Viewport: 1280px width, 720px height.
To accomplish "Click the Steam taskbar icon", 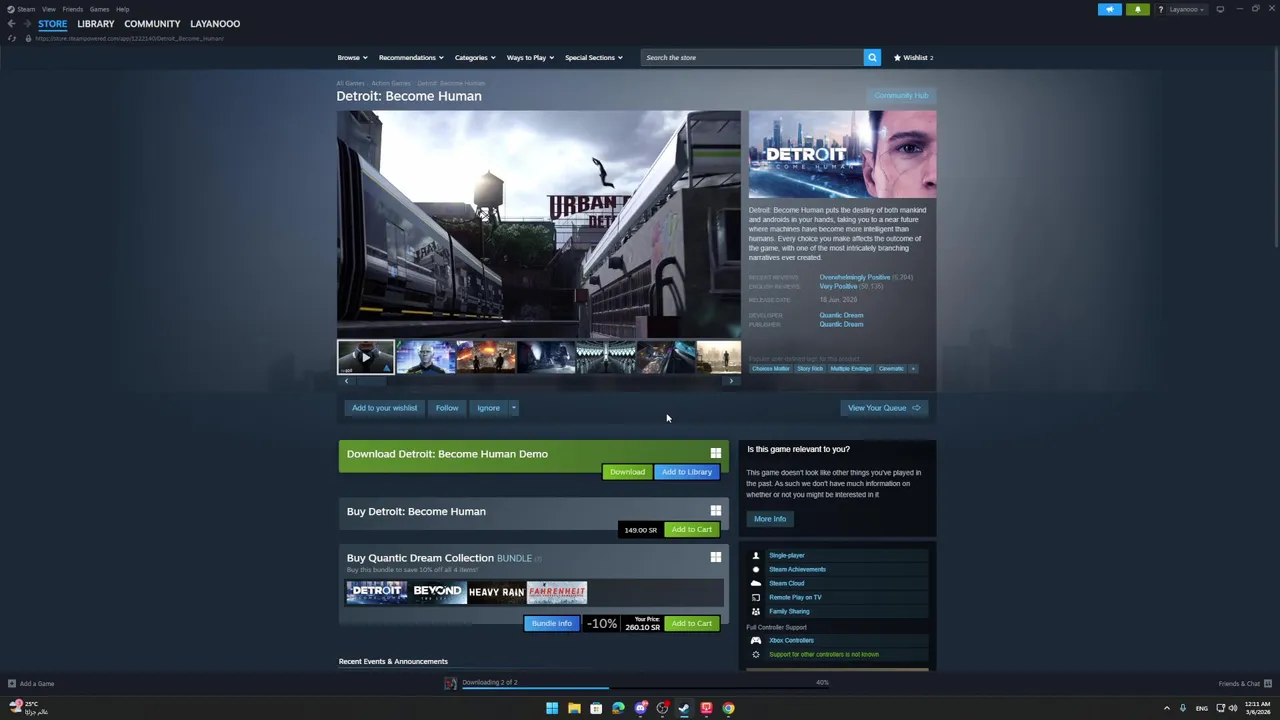I will click(684, 708).
